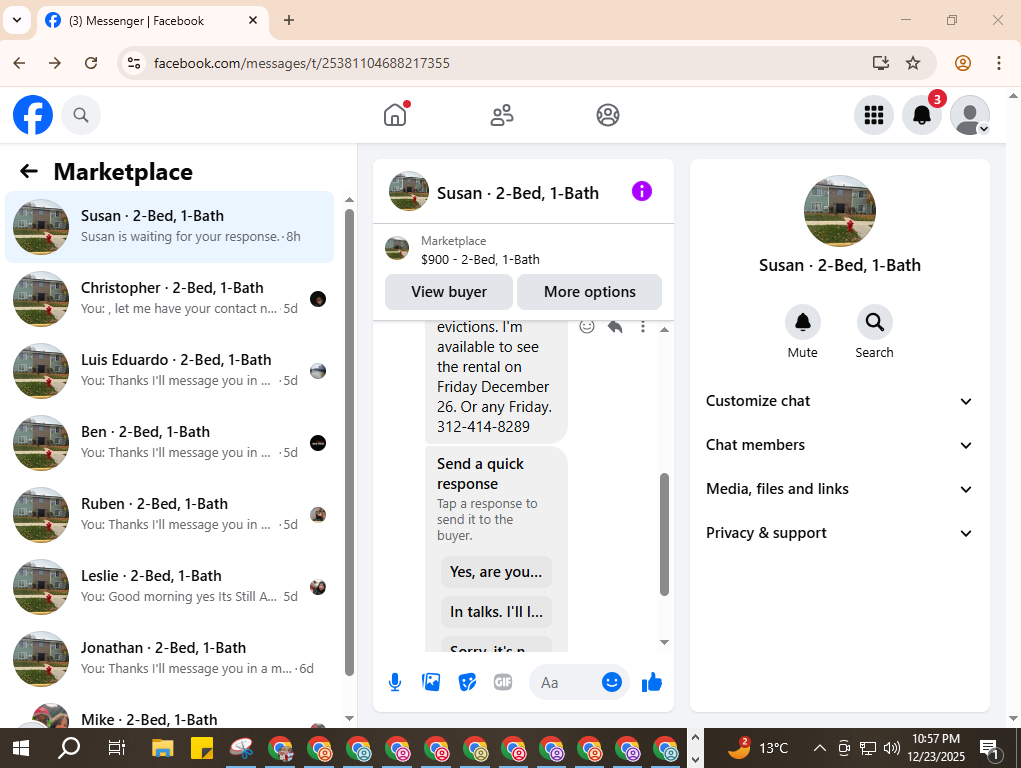Image resolution: width=1021 pixels, height=768 pixels.
Task: Attach a photo using image icon
Action: point(431,683)
